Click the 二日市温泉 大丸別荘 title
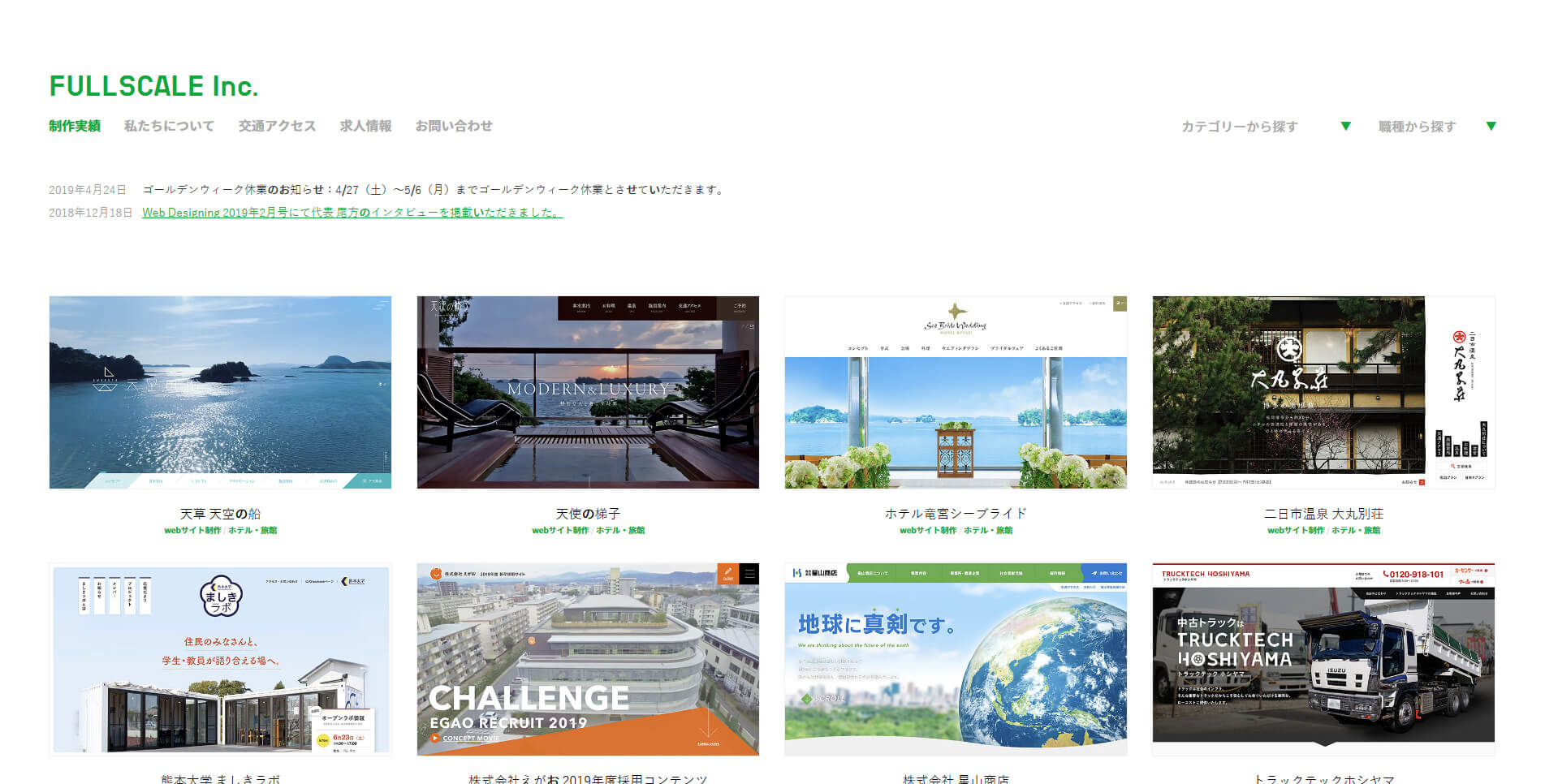The height and width of the screenshot is (784, 1545). [1323, 514]
